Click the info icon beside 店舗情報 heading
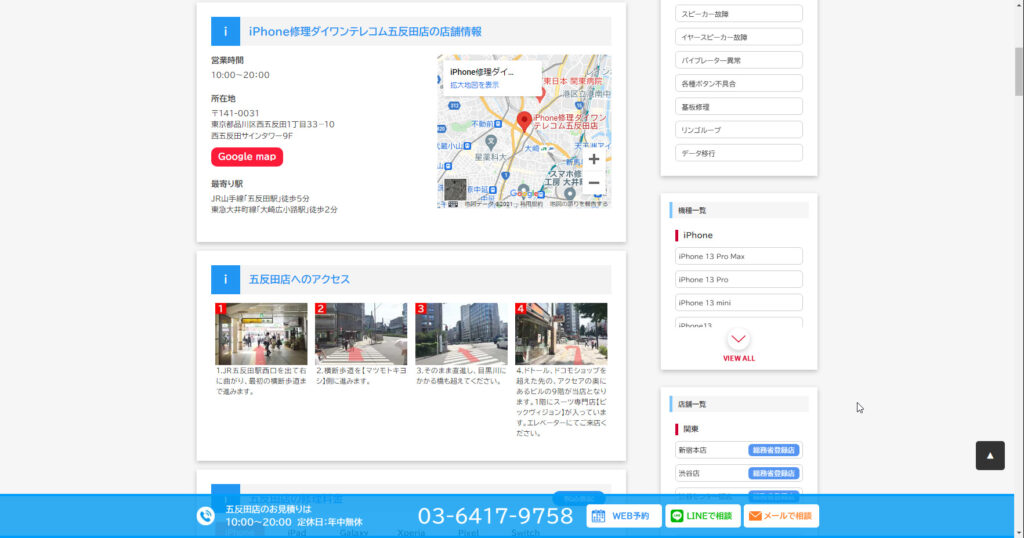Screen dimensions: 1024x538 pos(225,31)
